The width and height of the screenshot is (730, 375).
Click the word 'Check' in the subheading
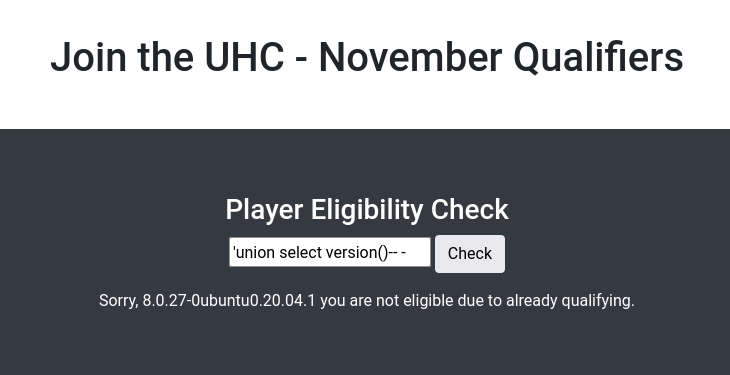click(x=470, y=210)
